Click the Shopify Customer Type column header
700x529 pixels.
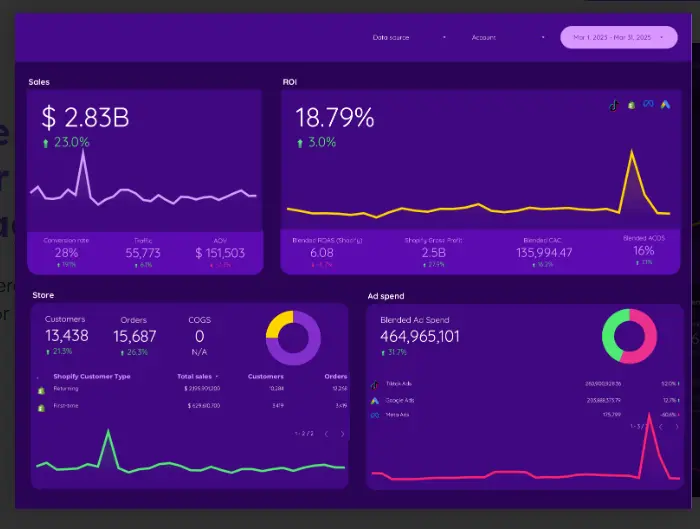[92, 376]
